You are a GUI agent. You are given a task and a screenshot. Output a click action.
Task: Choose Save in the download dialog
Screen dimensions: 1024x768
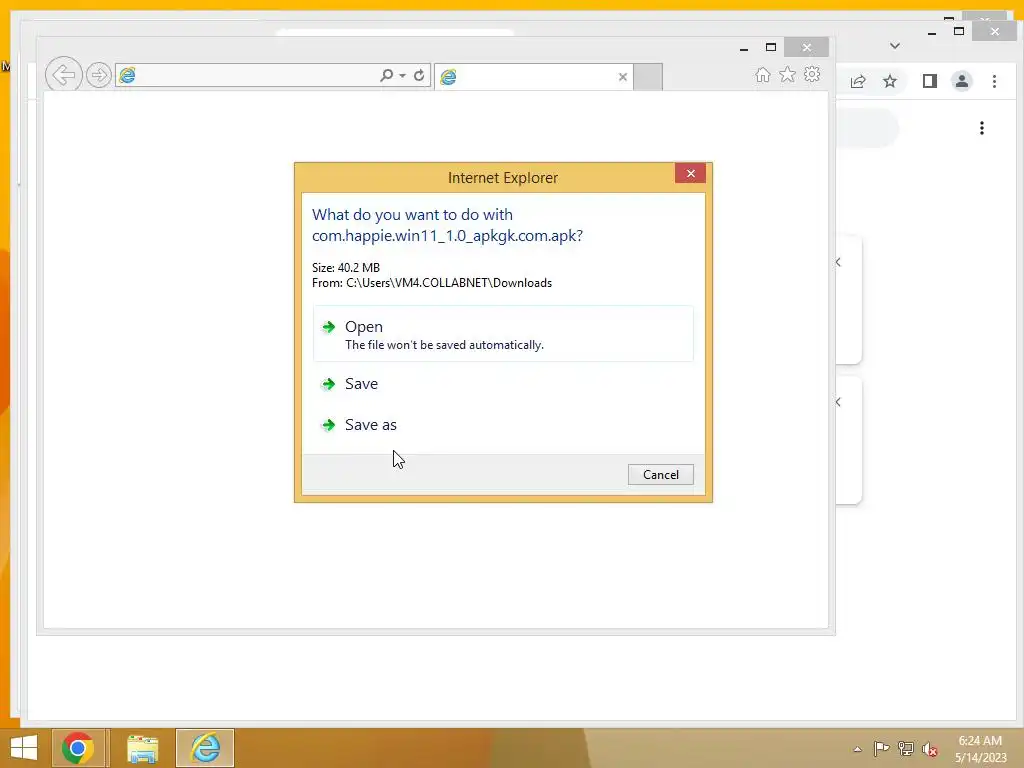click(503, 384)
